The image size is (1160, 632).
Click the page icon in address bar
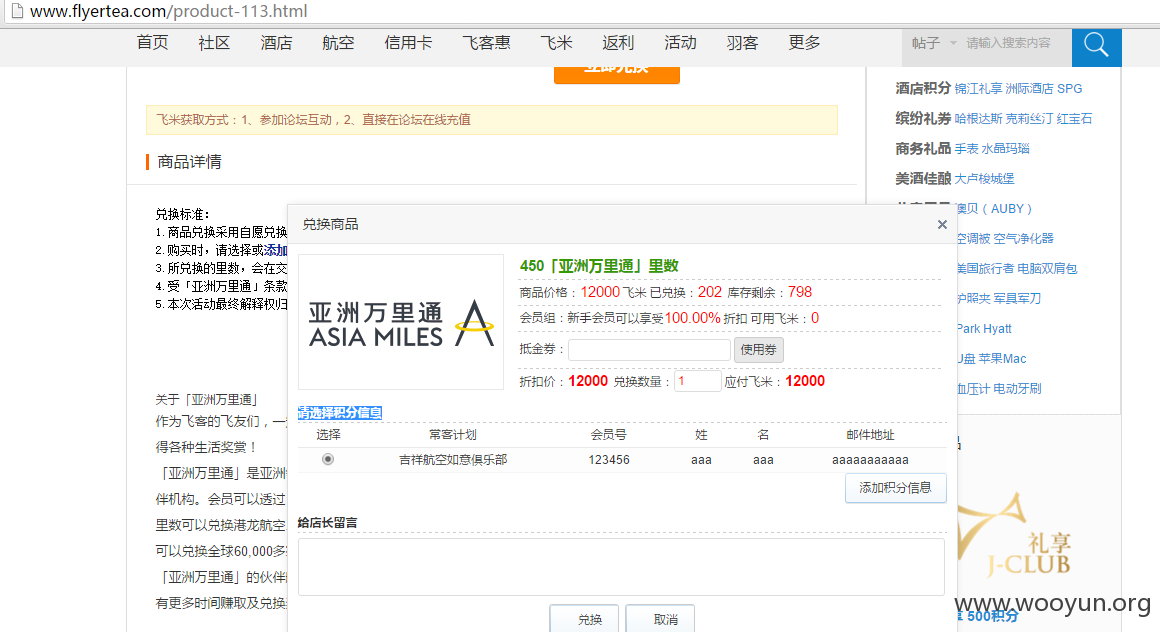(x=16, y=11)
